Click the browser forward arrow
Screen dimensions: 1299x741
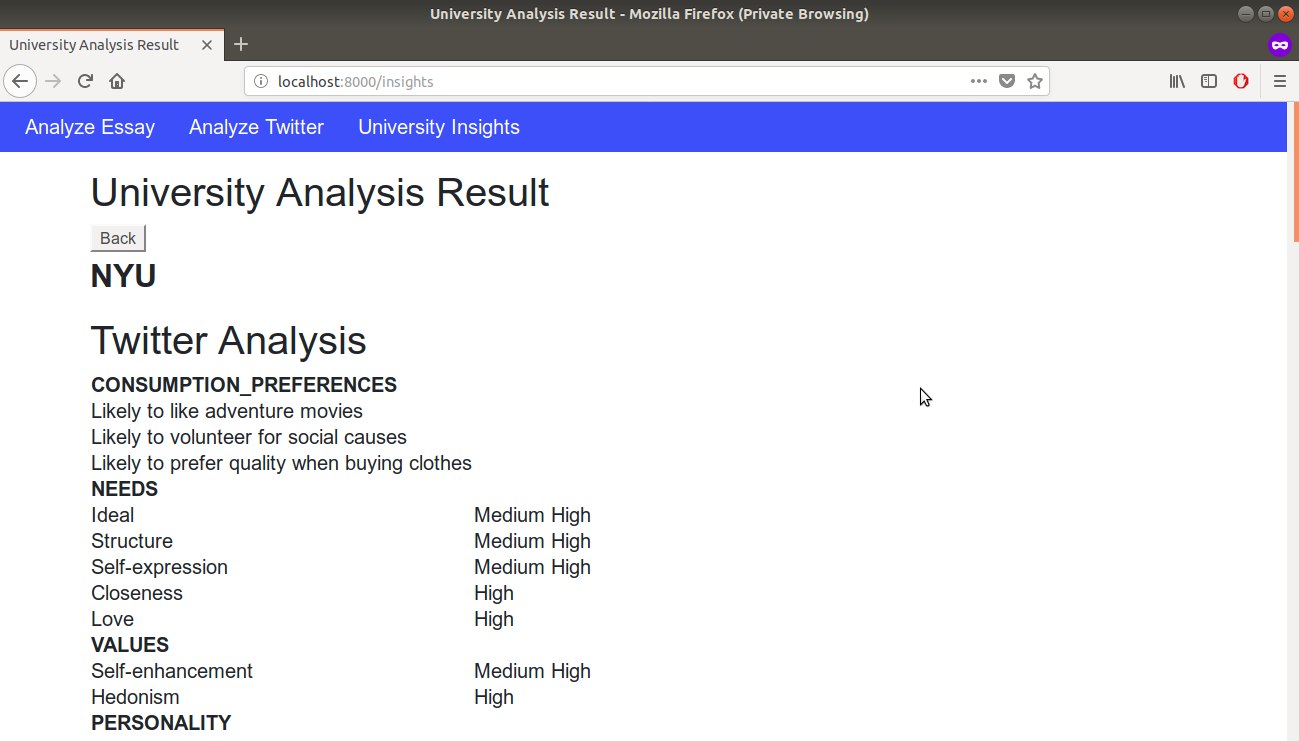pyautogui.click(x=54, y=81)
